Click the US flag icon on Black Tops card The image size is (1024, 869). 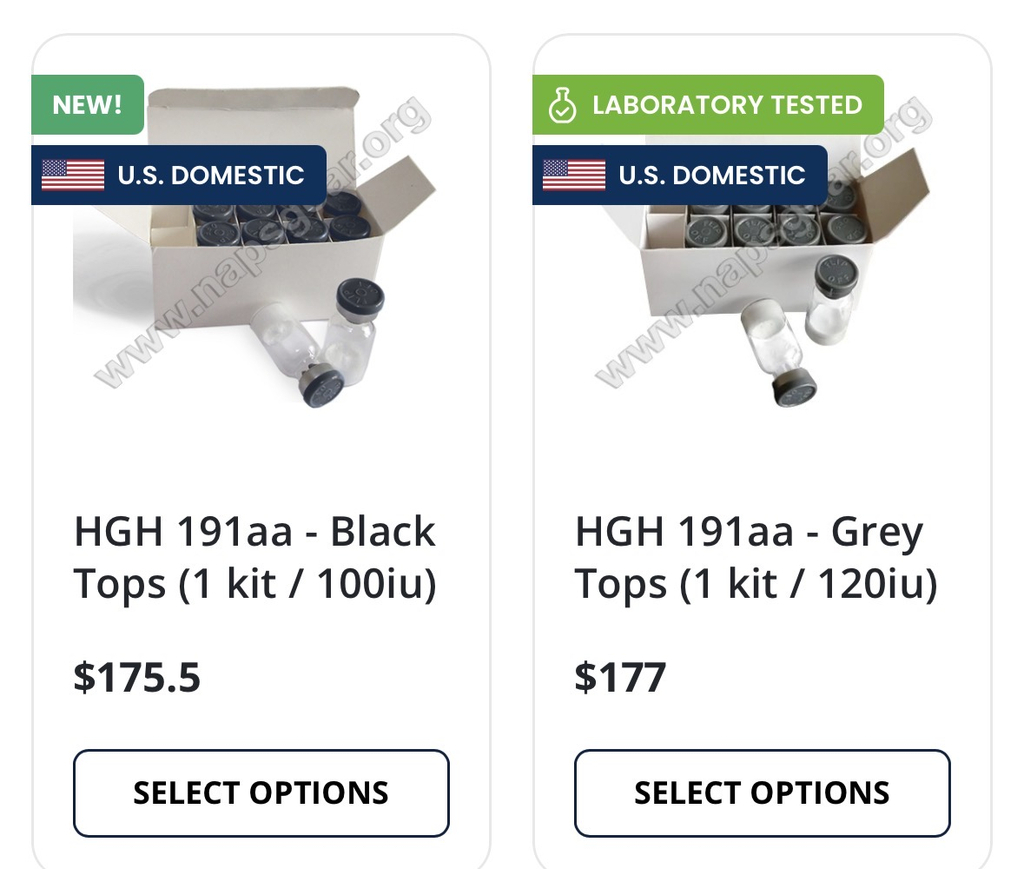[x=73, y=175]
